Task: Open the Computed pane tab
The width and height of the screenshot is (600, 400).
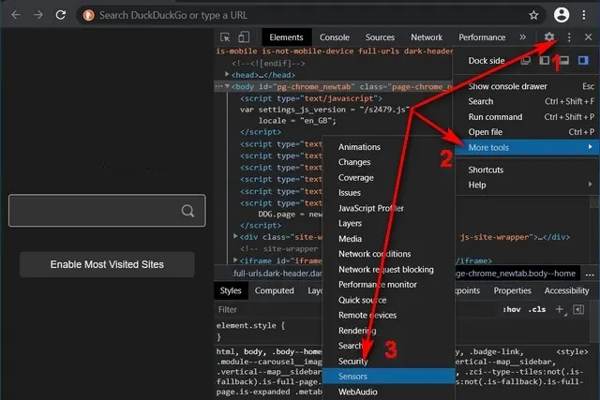Action: point(274,291)
